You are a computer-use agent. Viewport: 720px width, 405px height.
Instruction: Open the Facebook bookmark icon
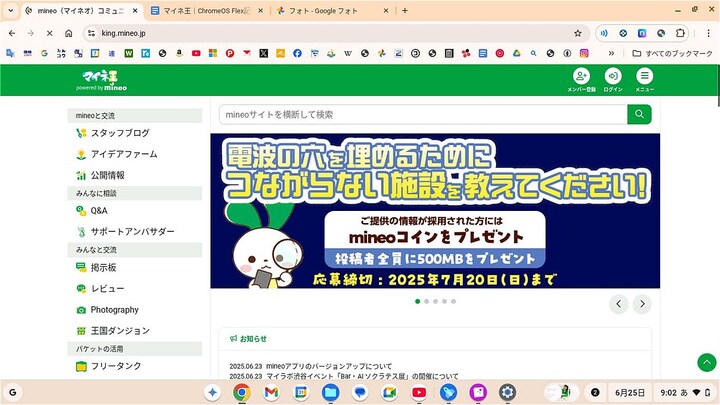(297, 53)
